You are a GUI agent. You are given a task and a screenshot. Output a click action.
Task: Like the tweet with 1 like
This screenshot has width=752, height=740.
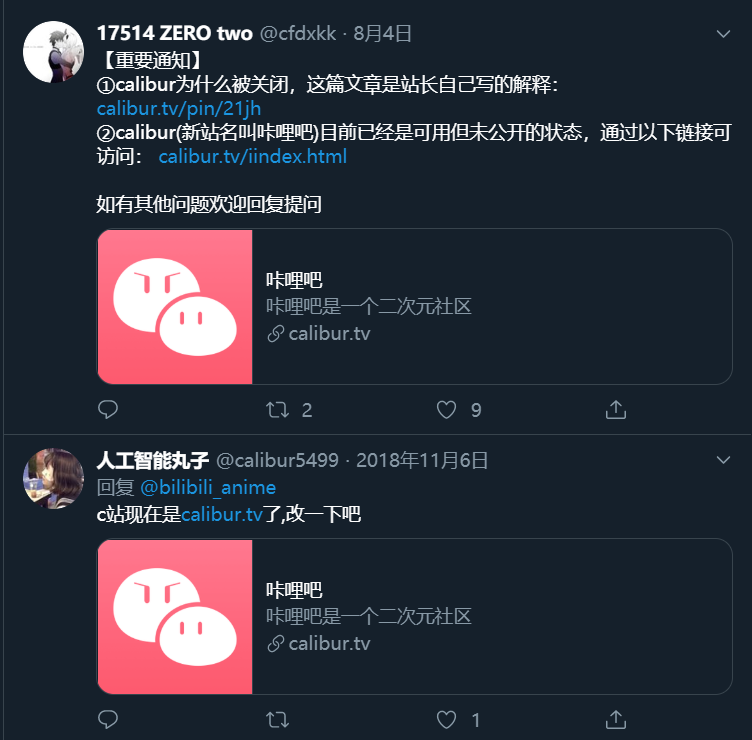(x=446, y=719)
